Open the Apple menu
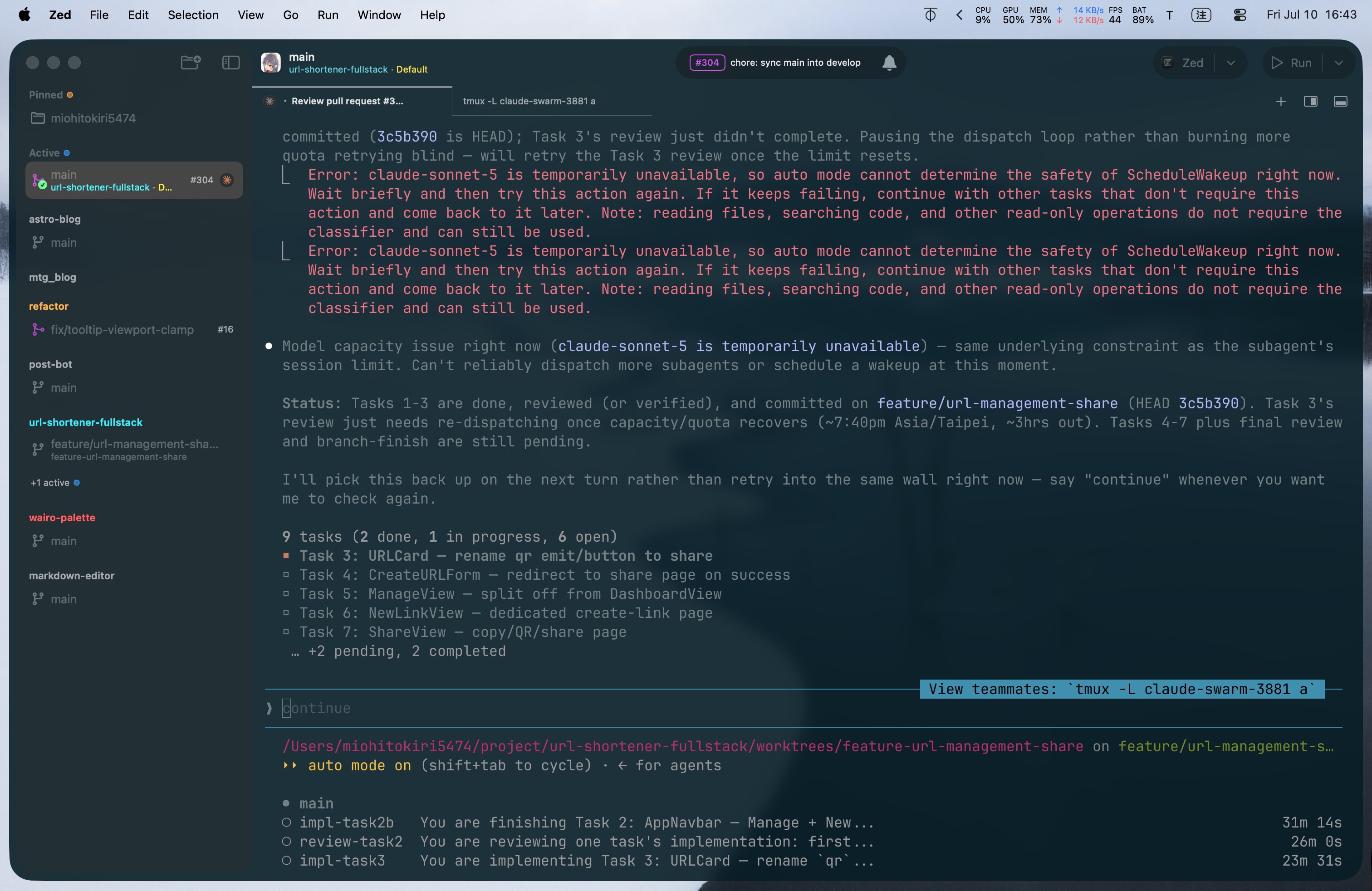 24,15
